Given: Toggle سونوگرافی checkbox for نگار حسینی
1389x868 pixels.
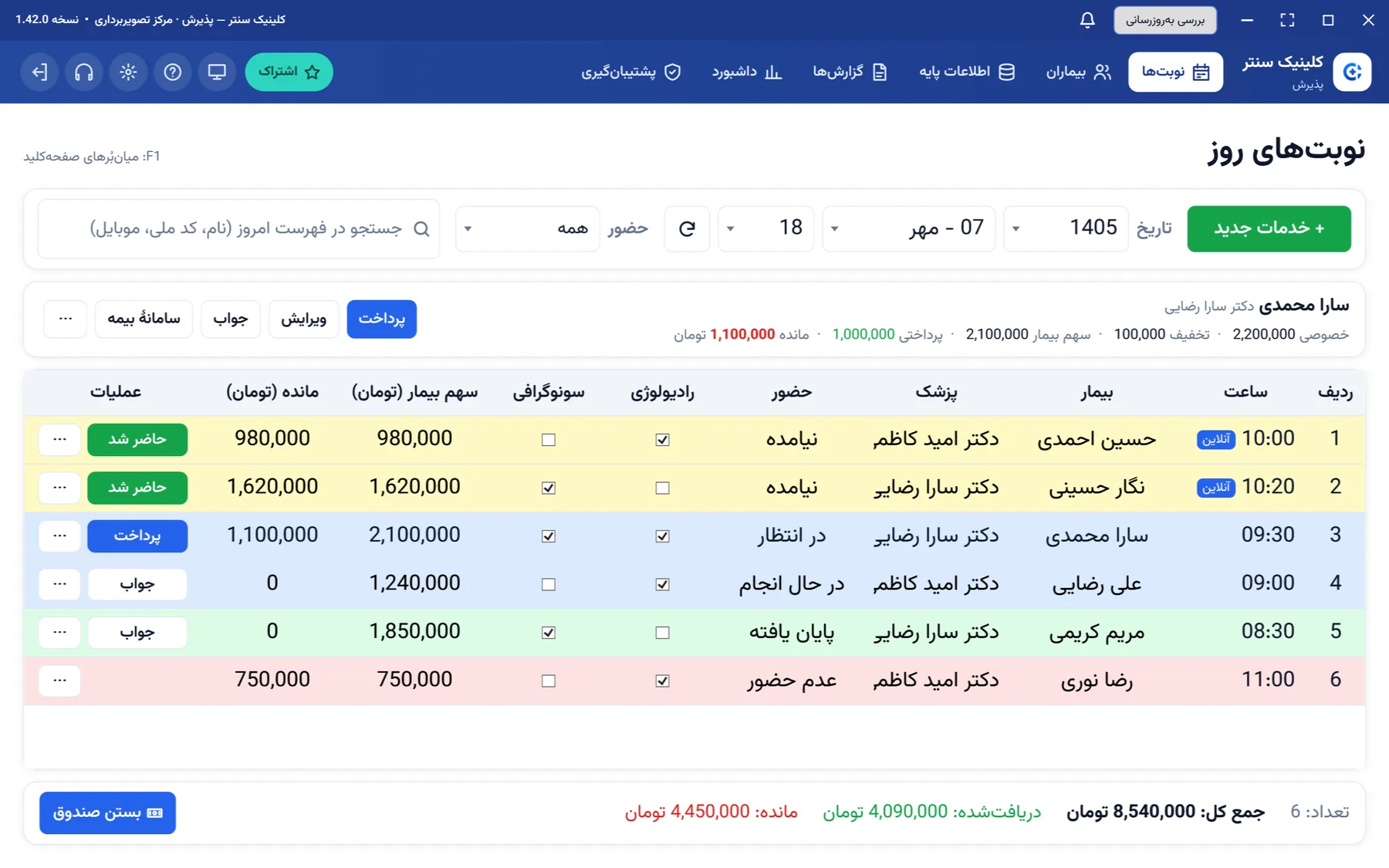Looking at the screenshot, I should tap(549, 488).
